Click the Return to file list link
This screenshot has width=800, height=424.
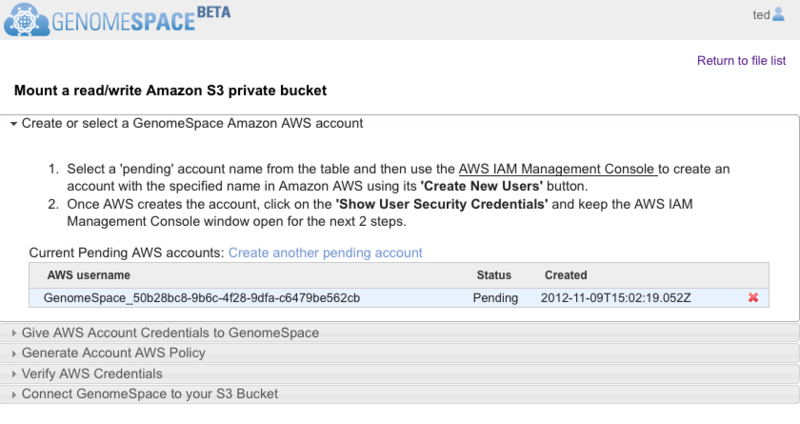741,61
